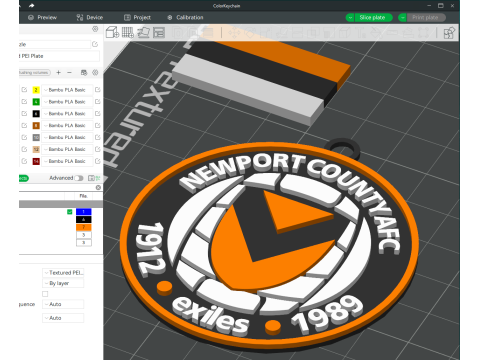This screenshot has height=360, width=480.
Task: Click edit icon right of filament 2 dropdown
Action: click(98, 90)
